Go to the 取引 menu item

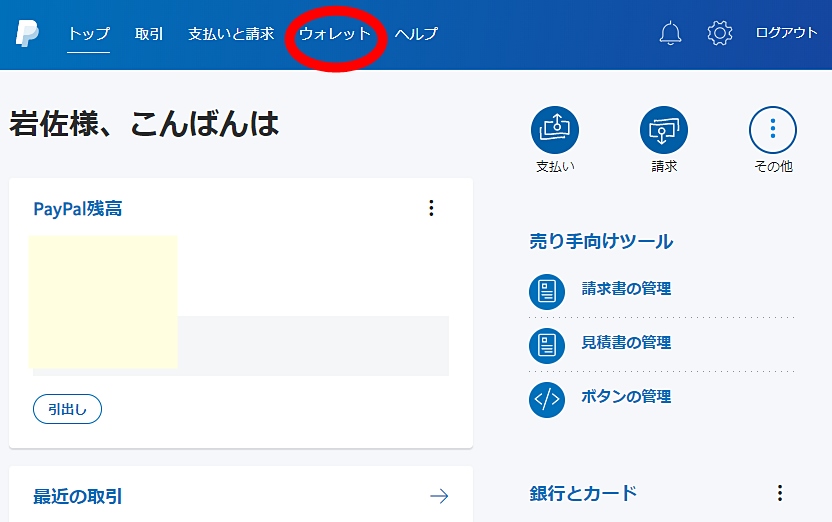coord(149,34)
